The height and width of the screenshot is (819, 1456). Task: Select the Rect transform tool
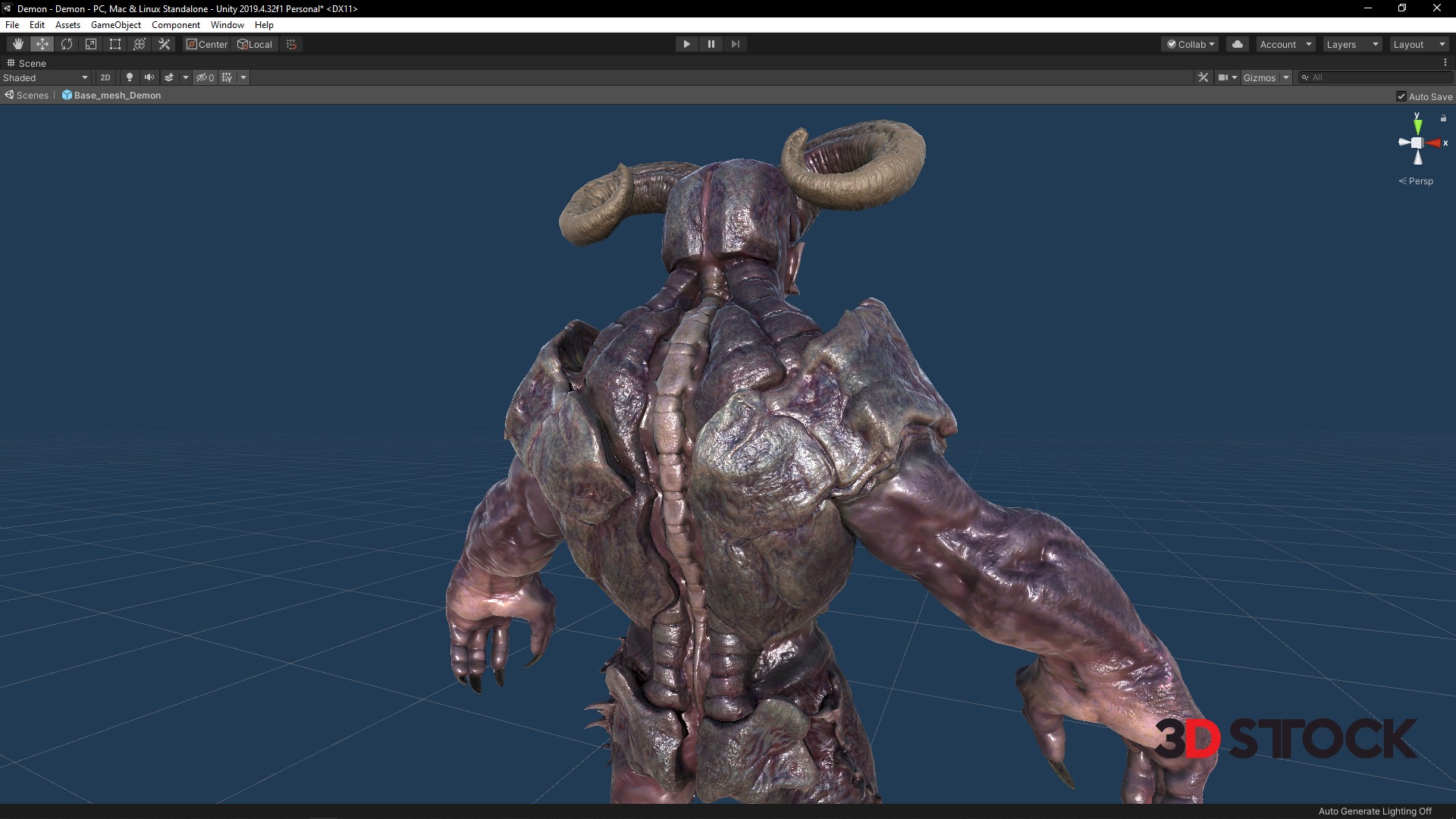pyautogui.click(x=115, y=44)
